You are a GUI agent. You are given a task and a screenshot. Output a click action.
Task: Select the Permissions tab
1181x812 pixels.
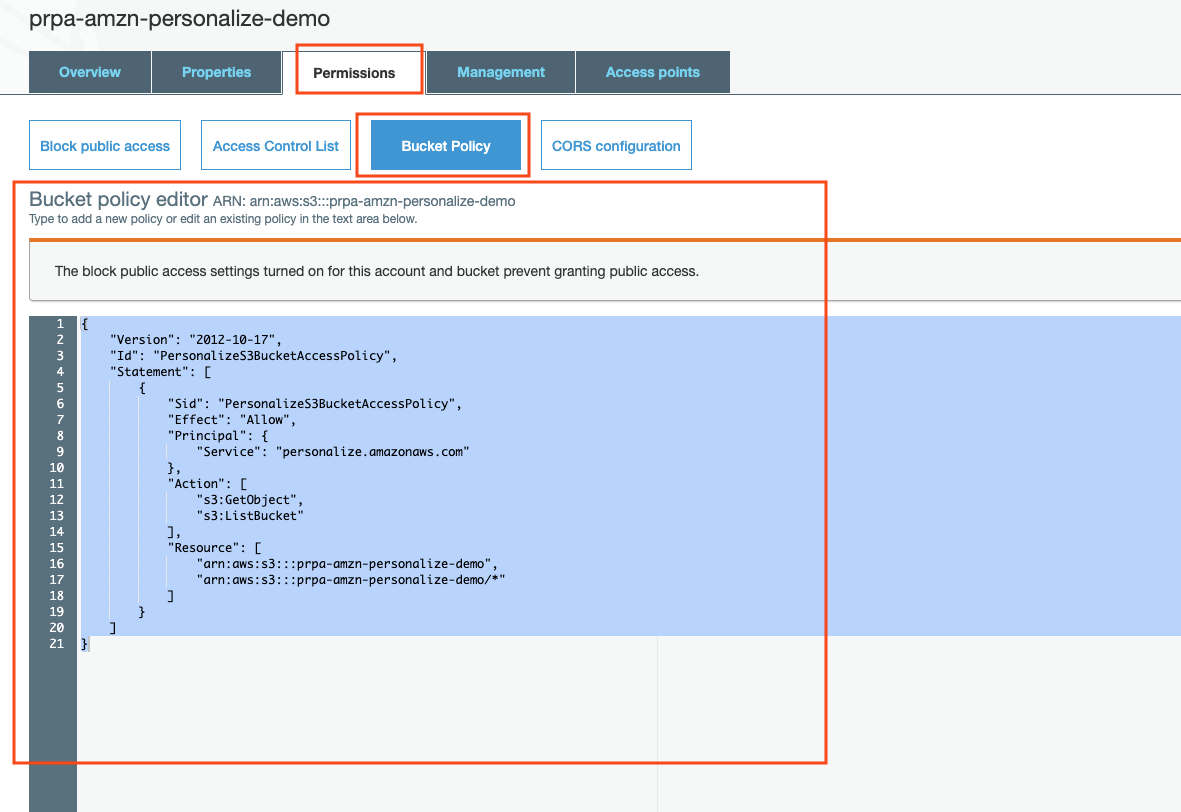coord(354,73)
